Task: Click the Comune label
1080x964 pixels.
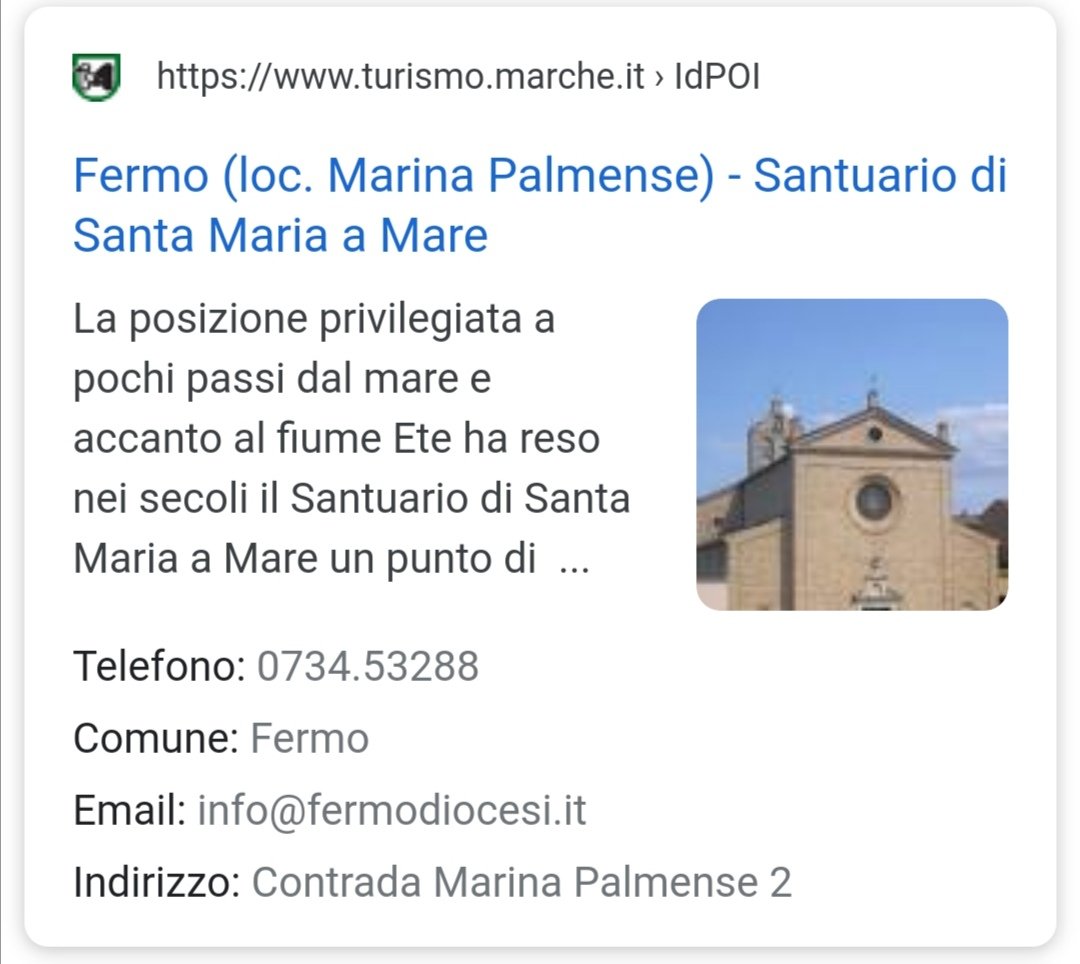Action: pyautogui.click(x=156, y=738)
